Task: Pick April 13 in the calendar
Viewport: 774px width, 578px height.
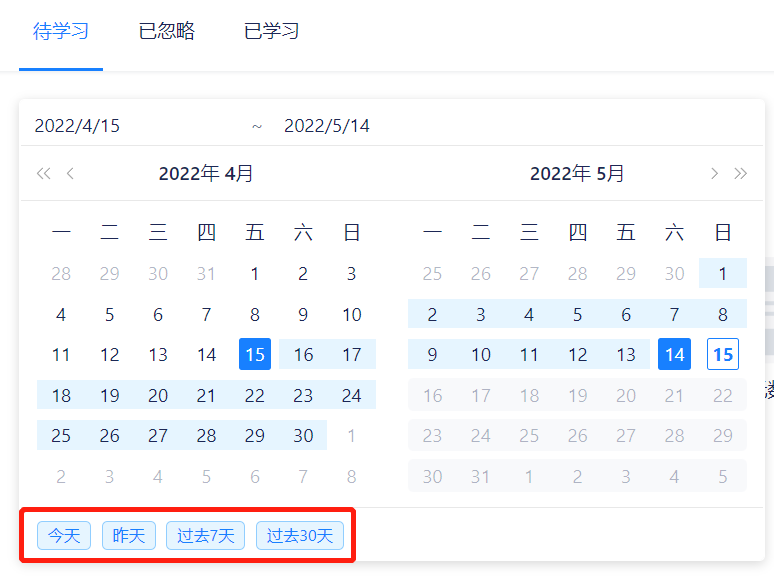Action: point(158,354)
